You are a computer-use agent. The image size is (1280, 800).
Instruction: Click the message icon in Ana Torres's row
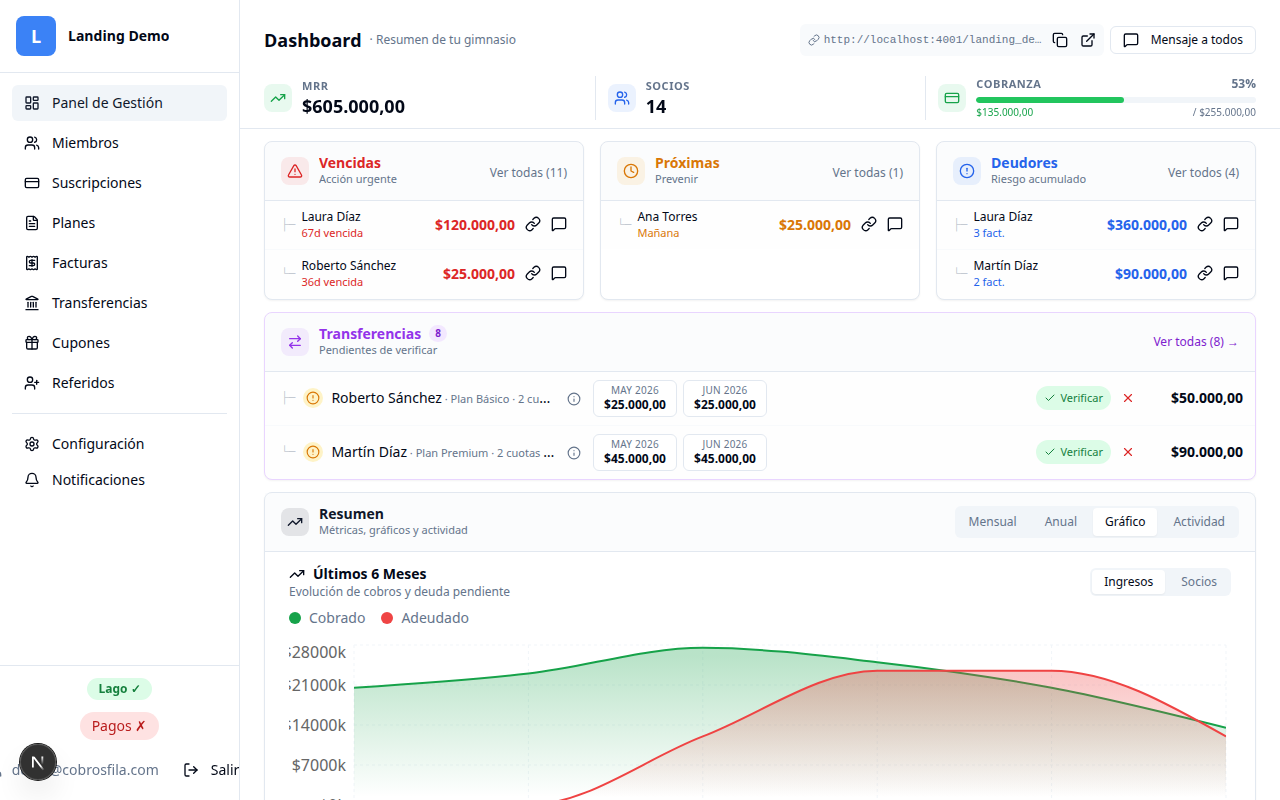point(895,225)
